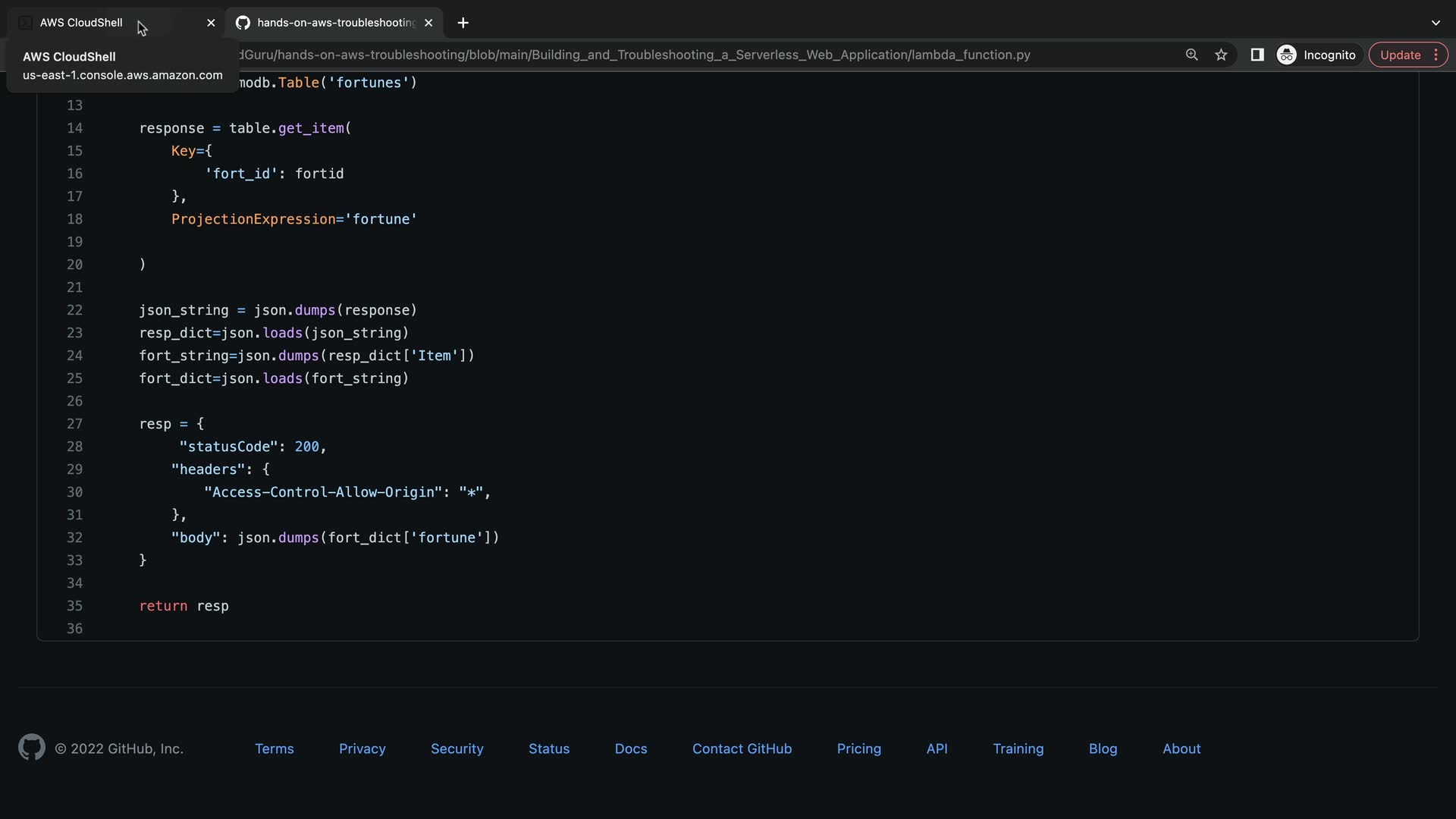Image resolution: width=1456 pixels, height=819 pixels.
Task: Click the Update browser button
Action: 1400,55
